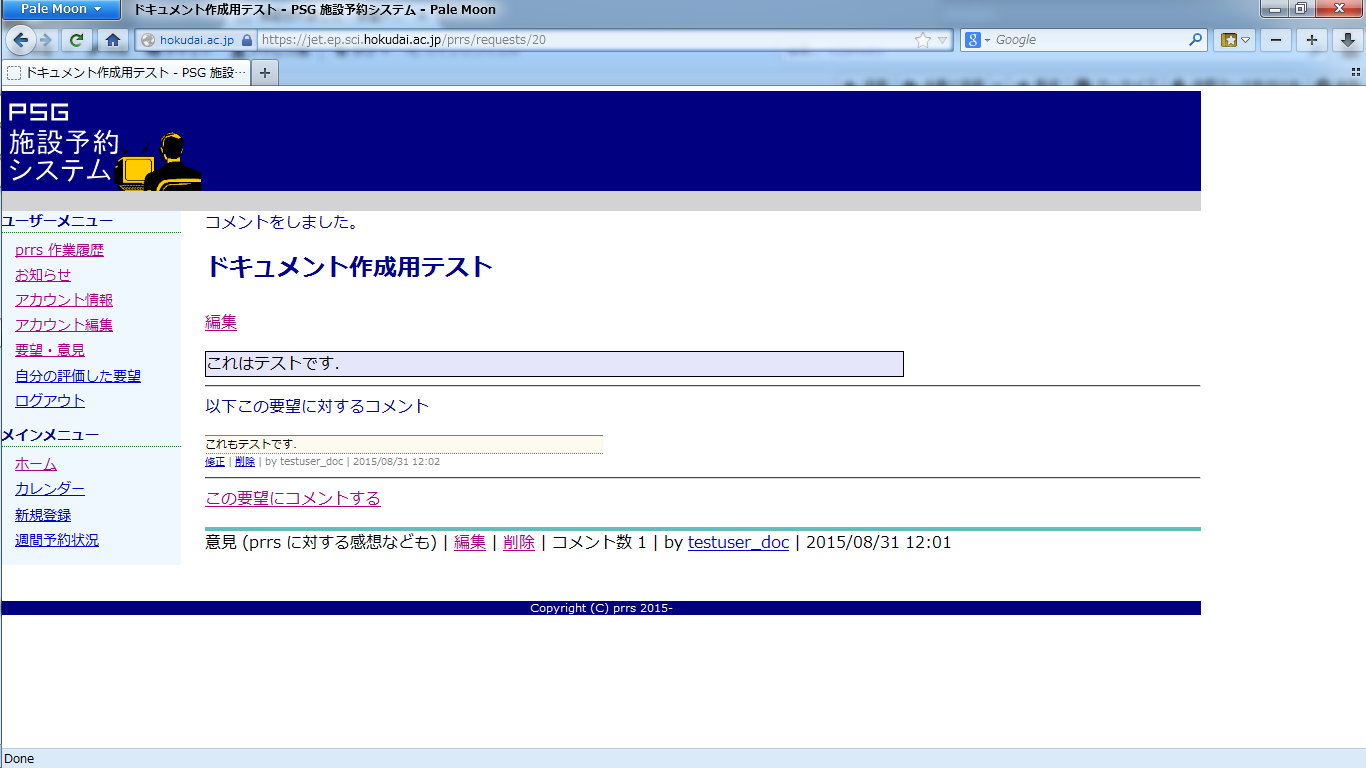
Task: Zoom out with the minus toolbar button
Action: [x=1275, y=40]
